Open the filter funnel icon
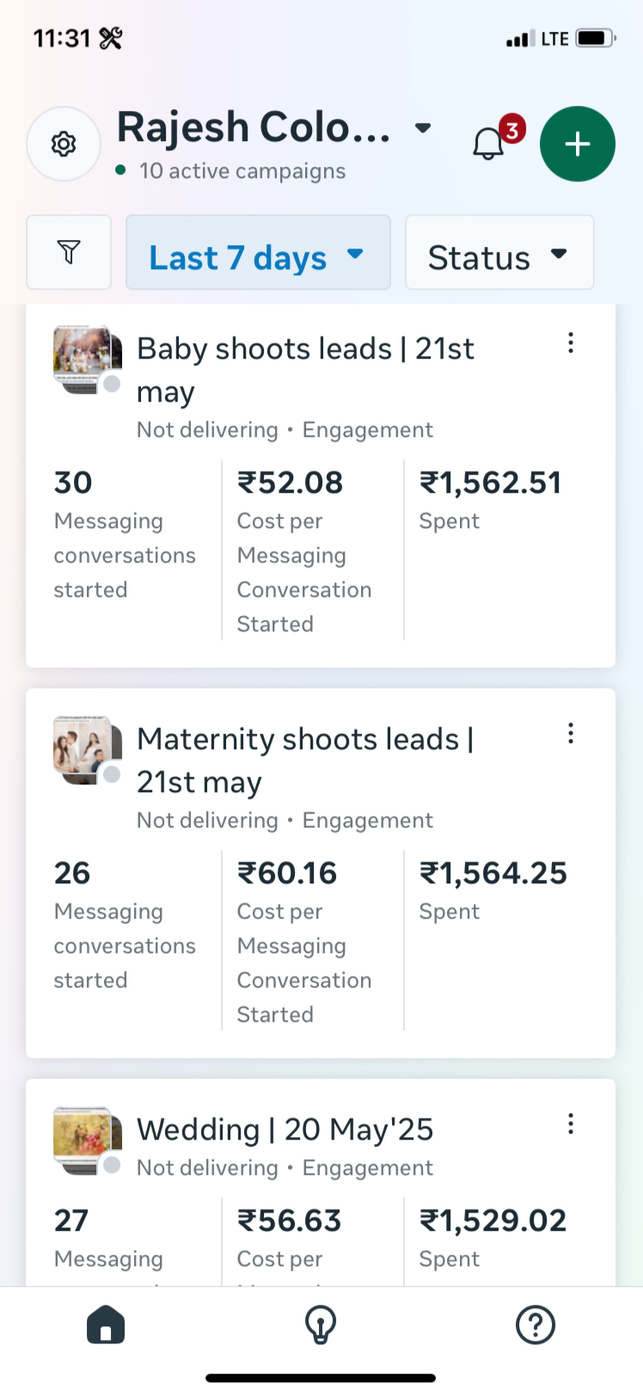643x1396 pixels. coord(68,252)
